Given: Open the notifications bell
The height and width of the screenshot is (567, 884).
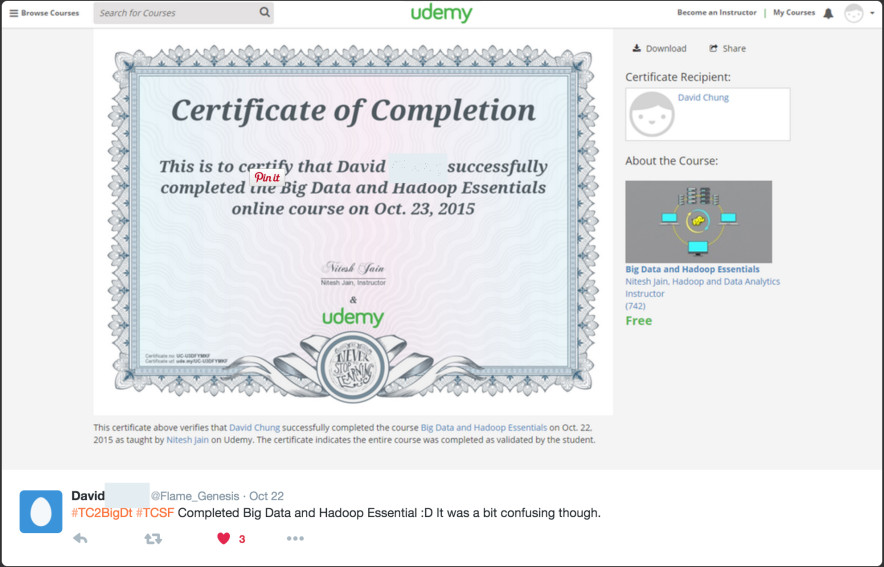Looking at the screenshot, I should (828, 13).
